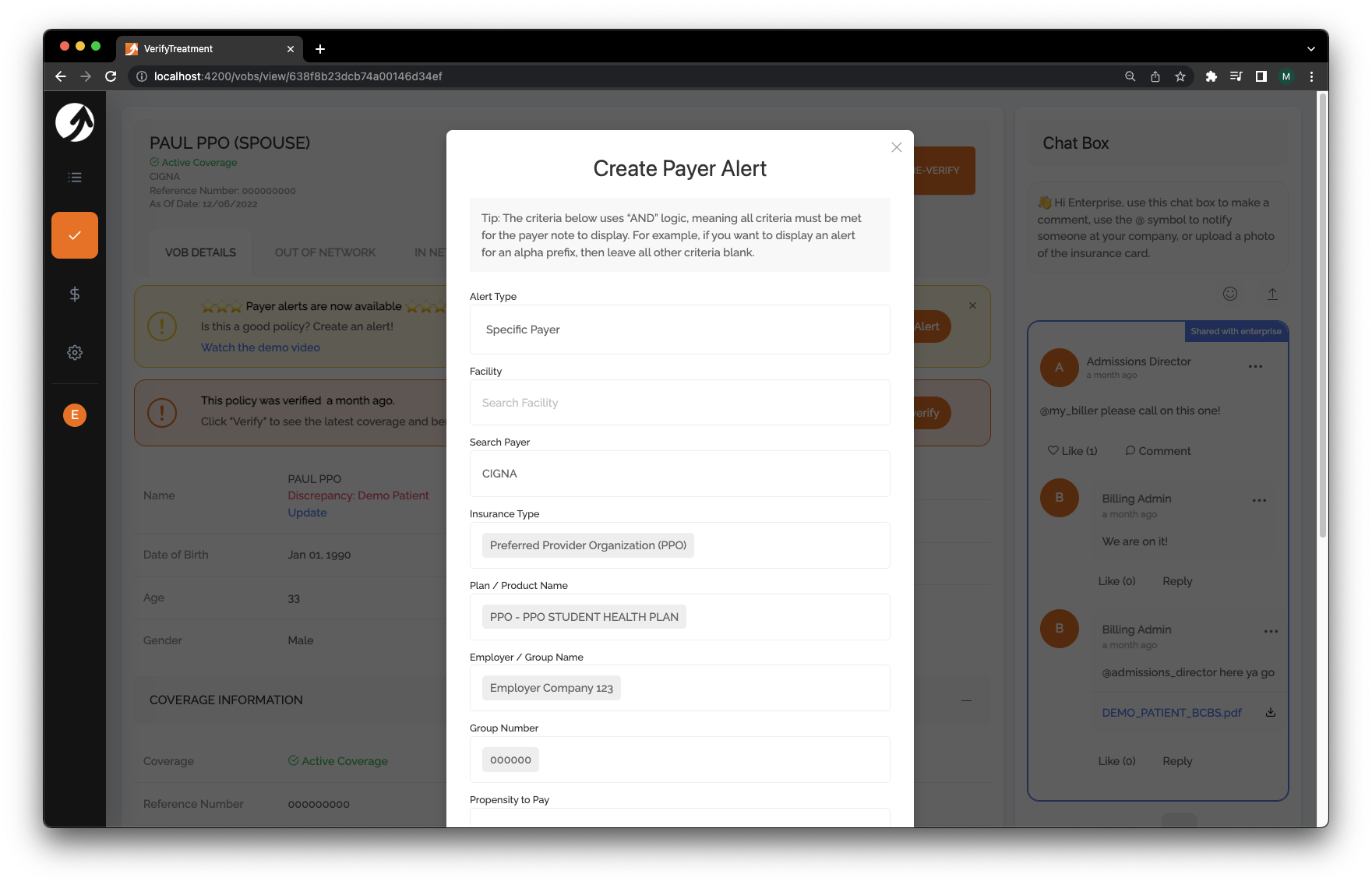
Task: Like the Admissions Director comment
Action: [x=1072, y=451]
